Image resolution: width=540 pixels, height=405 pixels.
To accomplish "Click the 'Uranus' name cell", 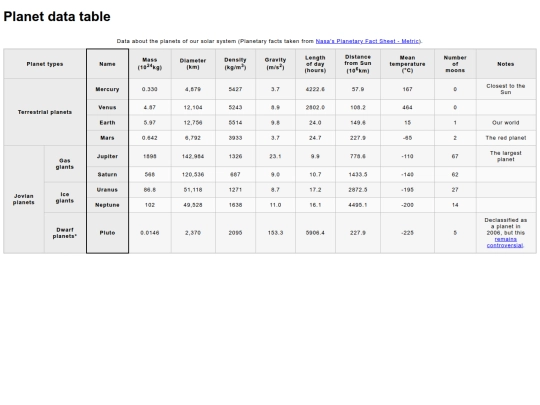I will 107,190.
